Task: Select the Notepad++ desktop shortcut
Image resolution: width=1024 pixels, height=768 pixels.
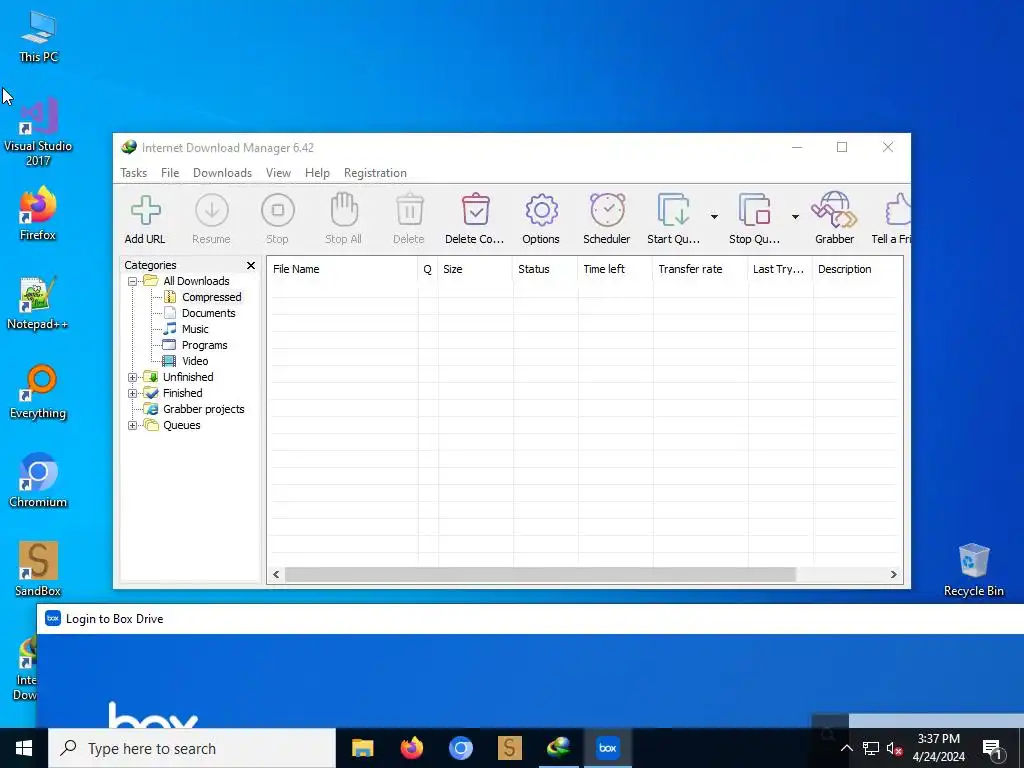Action: (37, 303)
